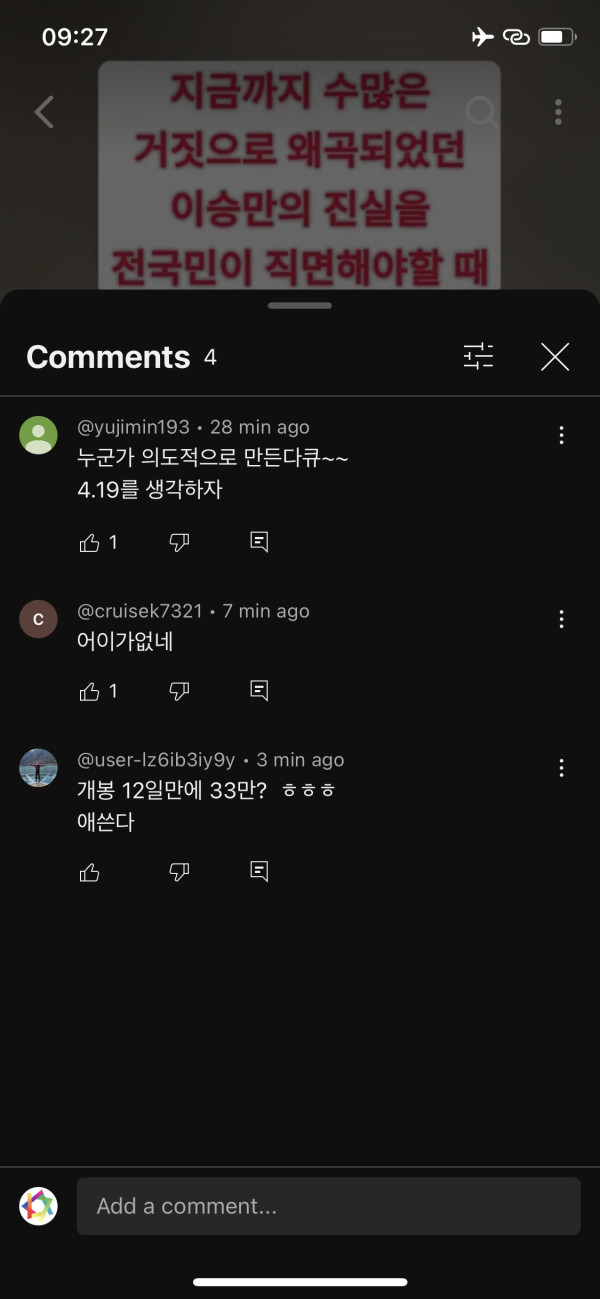600x1299 pixels.
Task: Open options menu for @user-lz6ib3iy9y's comment
Action: coord(561,768)
